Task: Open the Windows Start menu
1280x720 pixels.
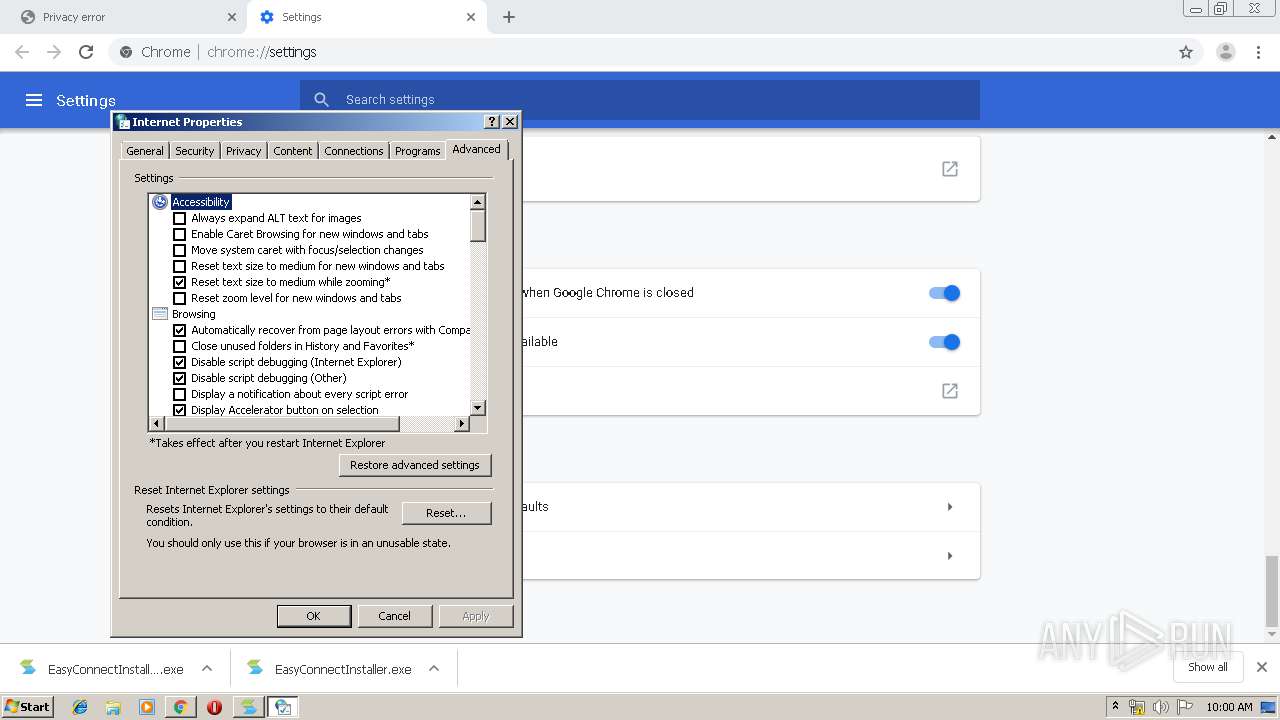Action: pos(27,707)
